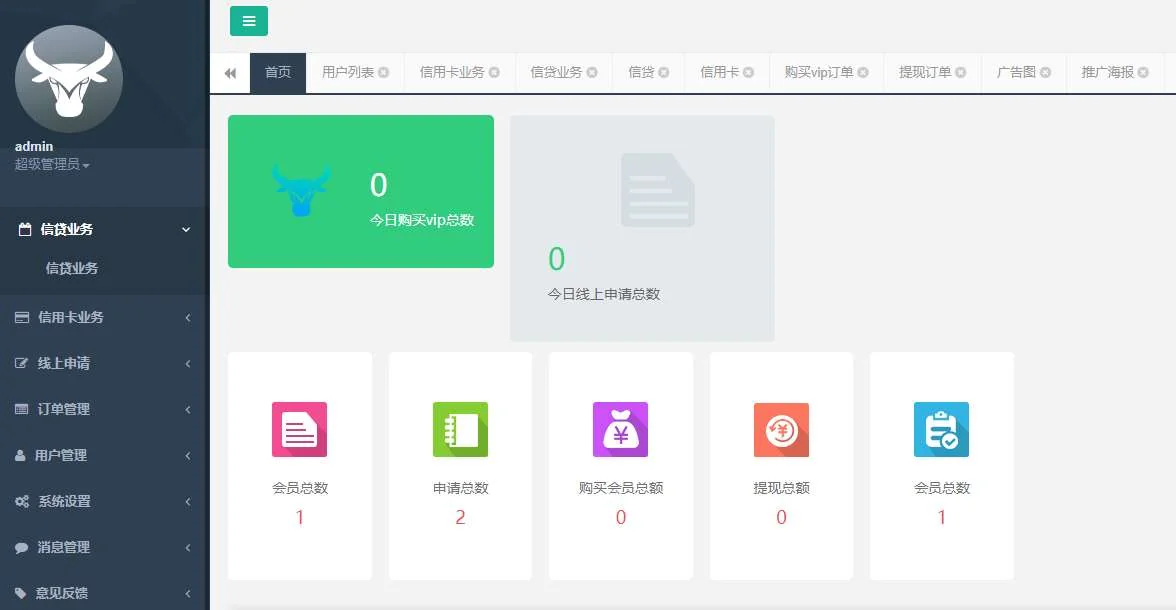Click the admin bull avatar image

pyautogui.click(x=69, y=79)
